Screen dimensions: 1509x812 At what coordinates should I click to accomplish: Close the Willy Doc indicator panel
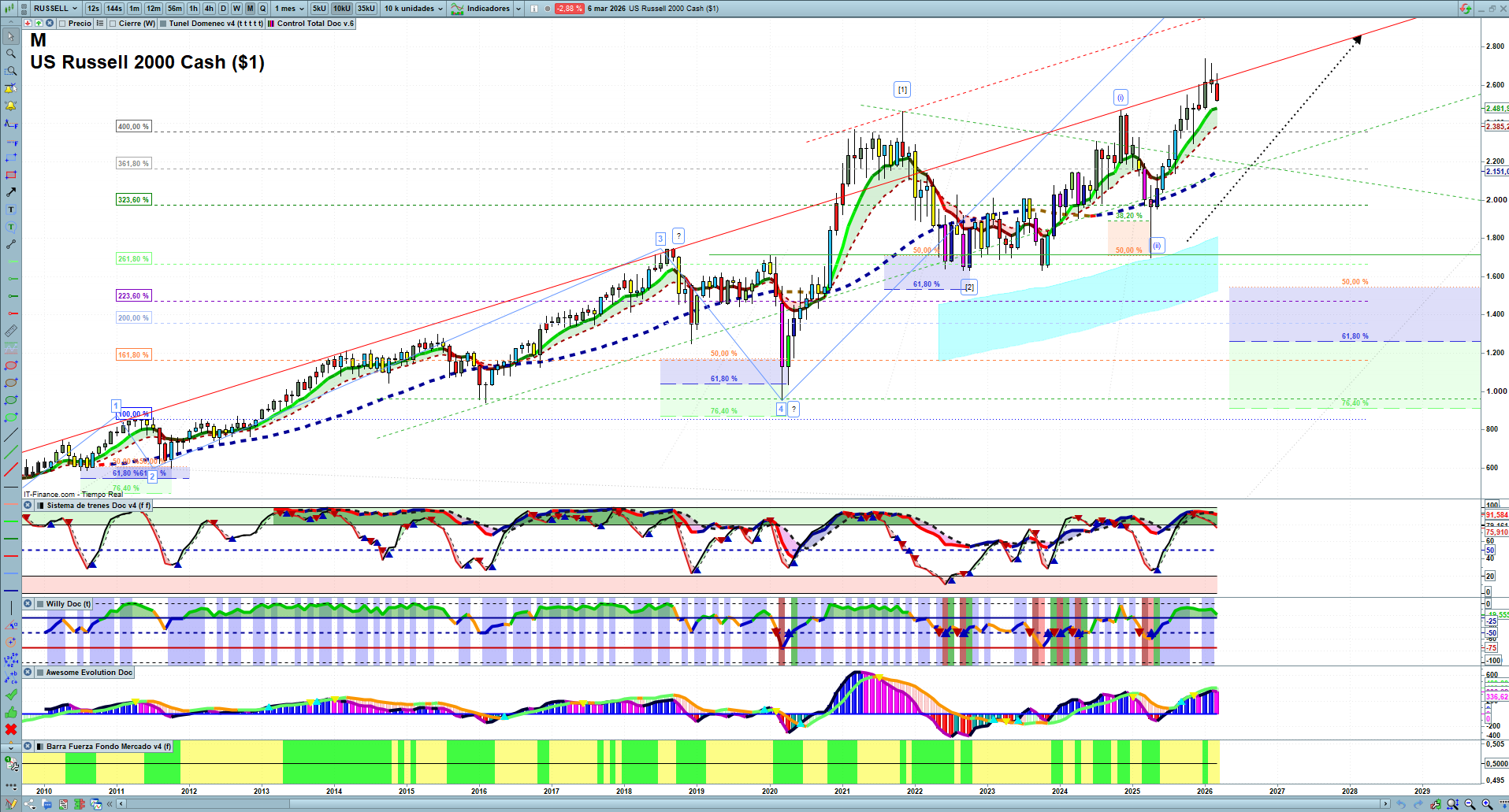[x=28, y=604]
